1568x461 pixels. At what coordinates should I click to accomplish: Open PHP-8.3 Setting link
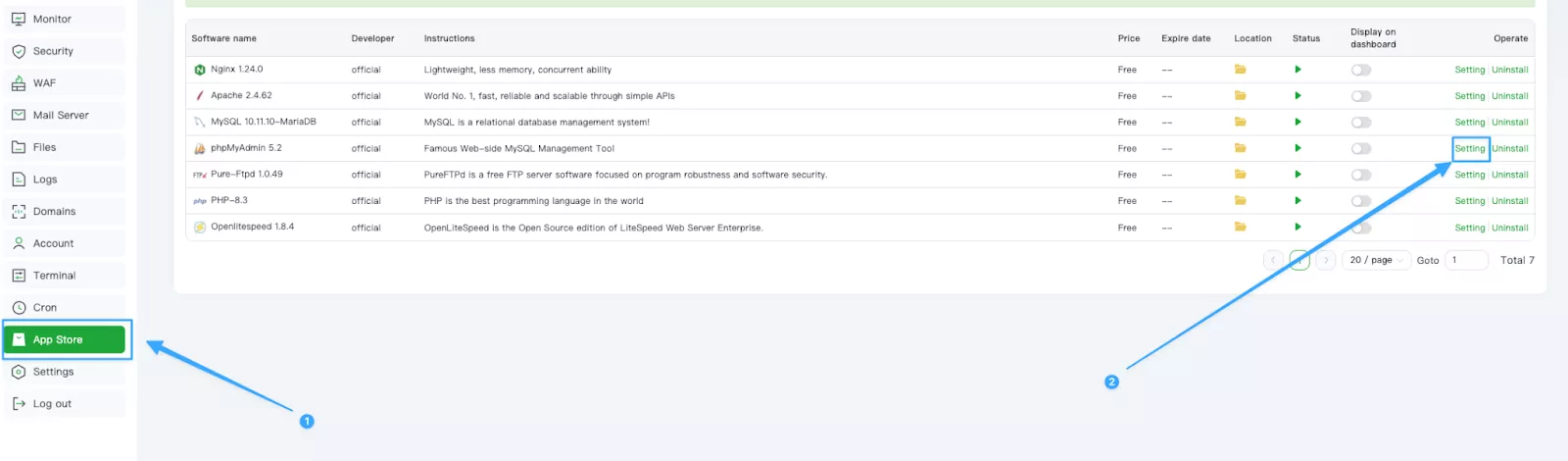(x=1469, y=201)
